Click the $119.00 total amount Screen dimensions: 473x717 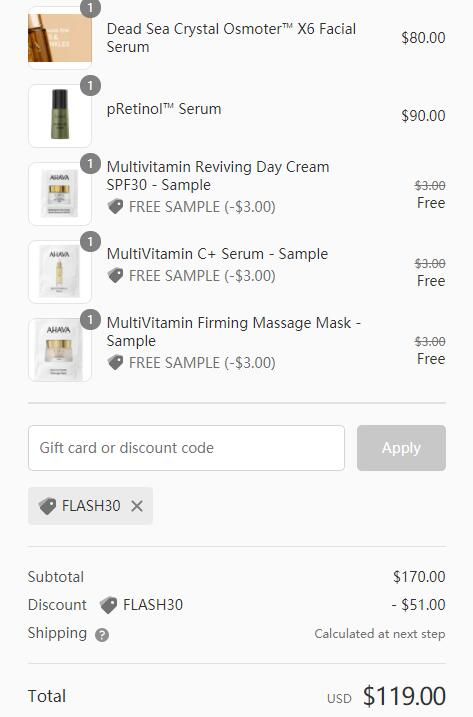tap(404, 696)
